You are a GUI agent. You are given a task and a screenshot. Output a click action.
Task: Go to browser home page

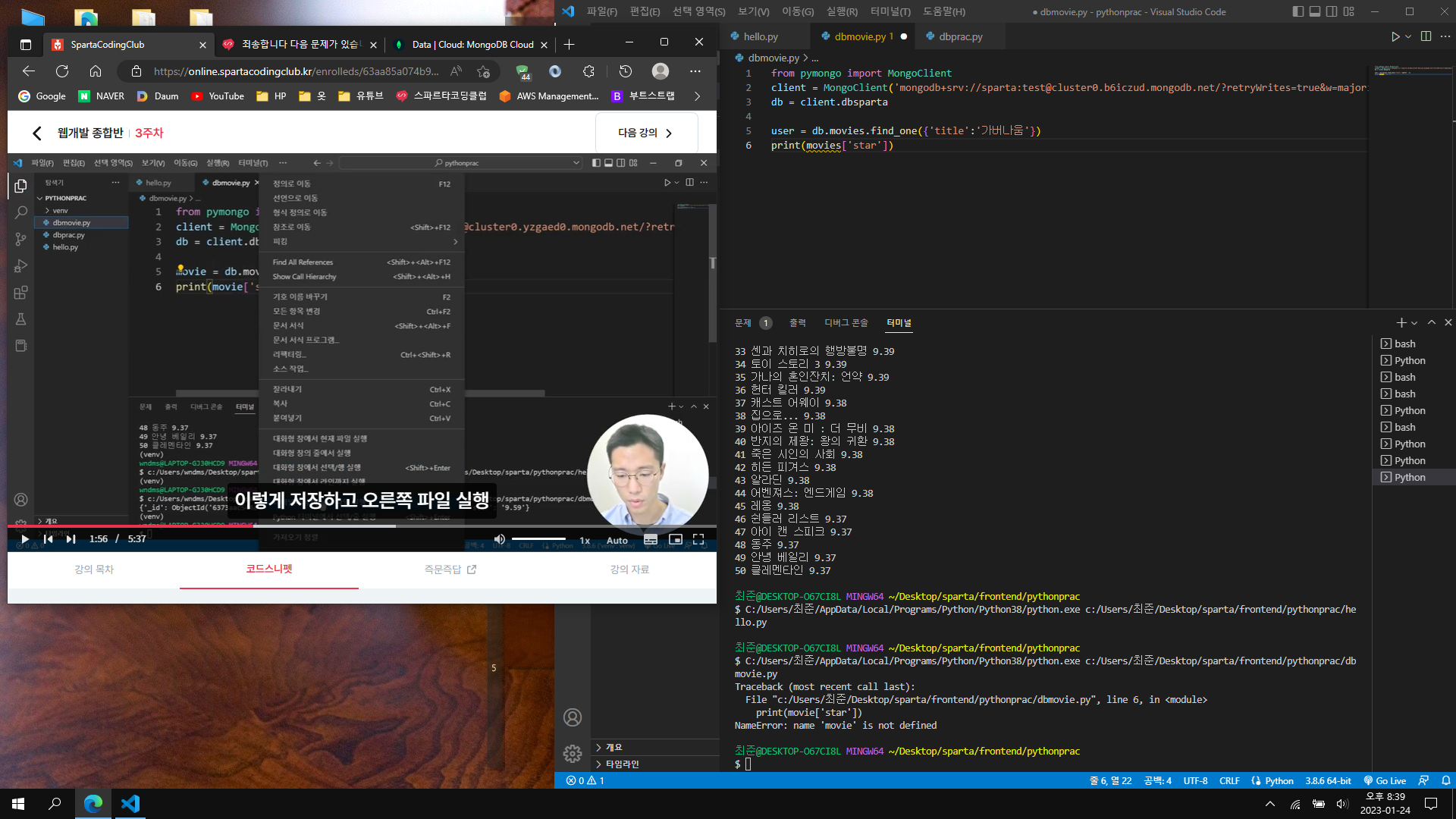click(x=96, y=71)
